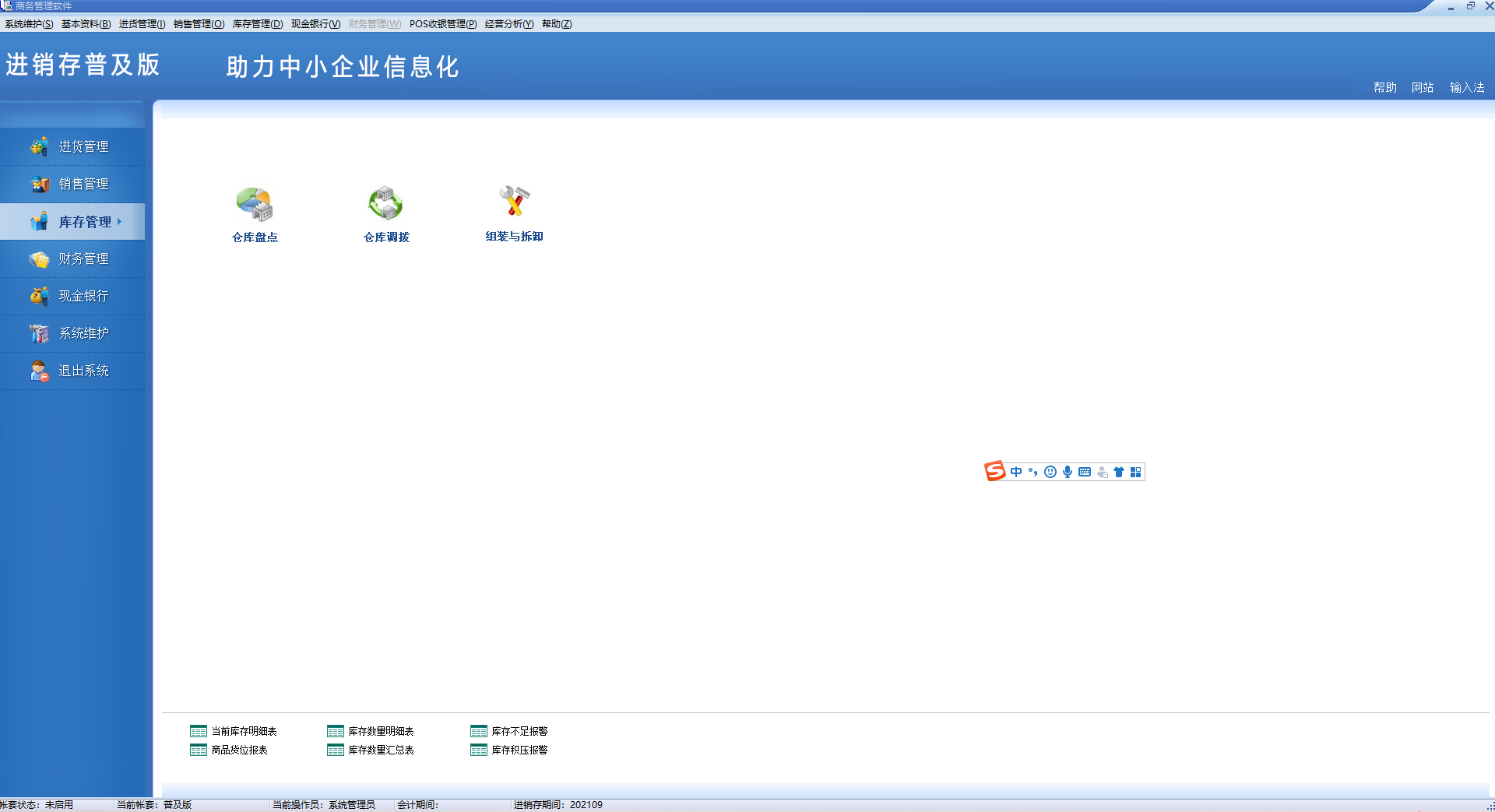Viewport: 1495px width, 812px height.
Task: Select 现金银行 label in the sidebar
Action: (84, 296)
